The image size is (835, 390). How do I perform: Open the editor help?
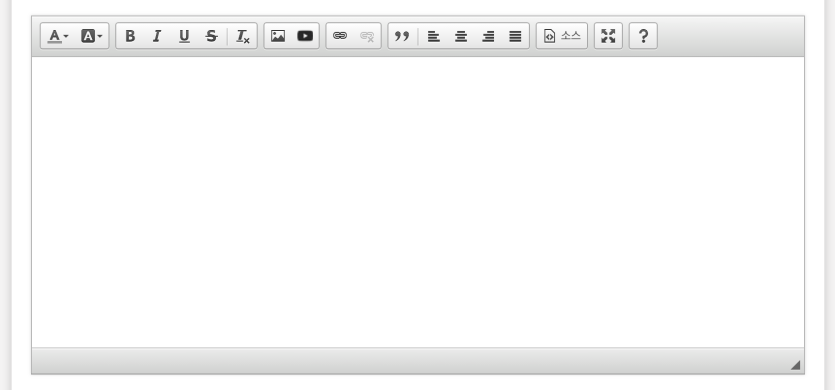643,36
